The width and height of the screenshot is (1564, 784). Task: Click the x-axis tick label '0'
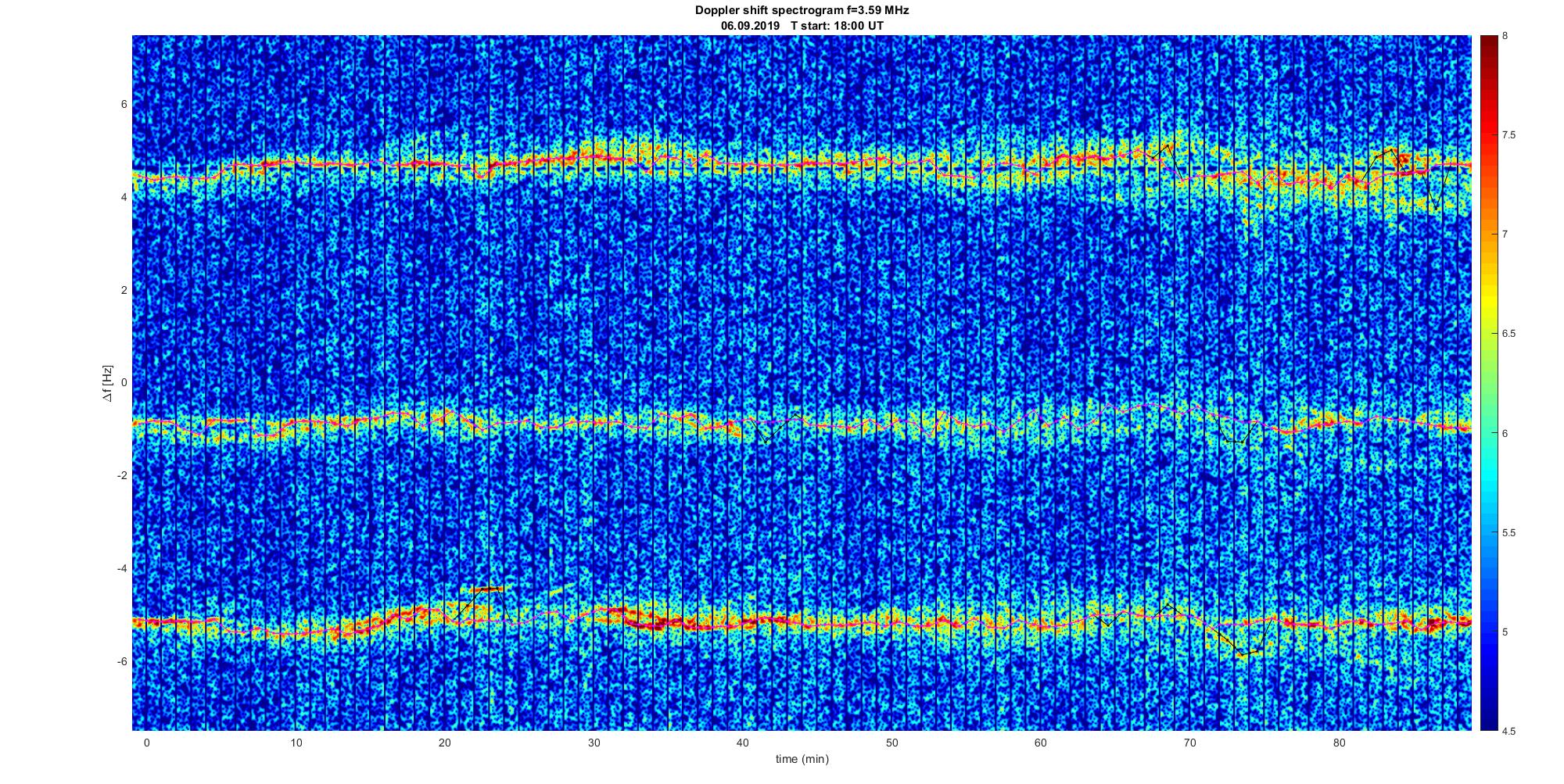(x=146, y=743)
